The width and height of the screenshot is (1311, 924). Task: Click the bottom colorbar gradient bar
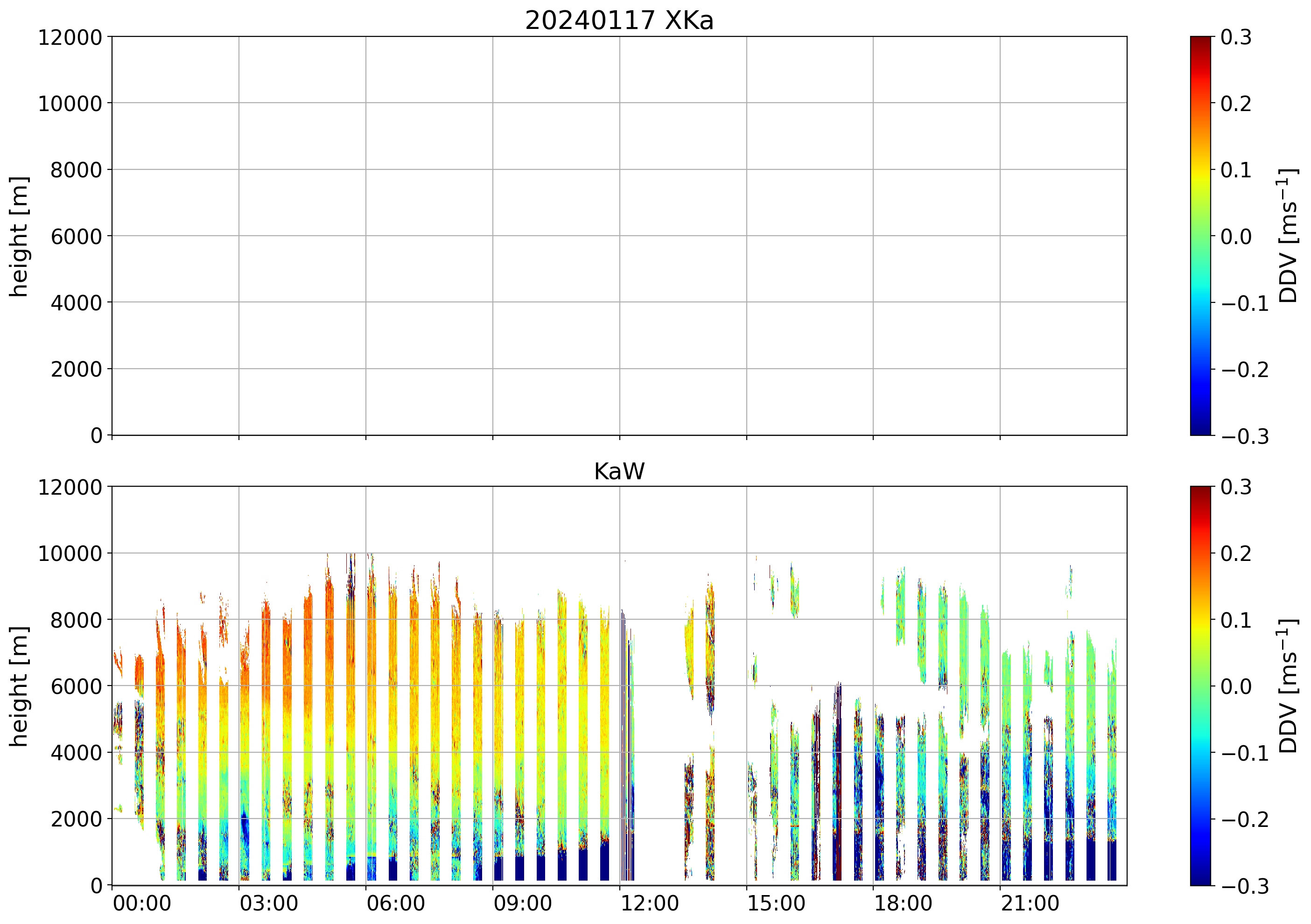click(x=1200, y=686)
